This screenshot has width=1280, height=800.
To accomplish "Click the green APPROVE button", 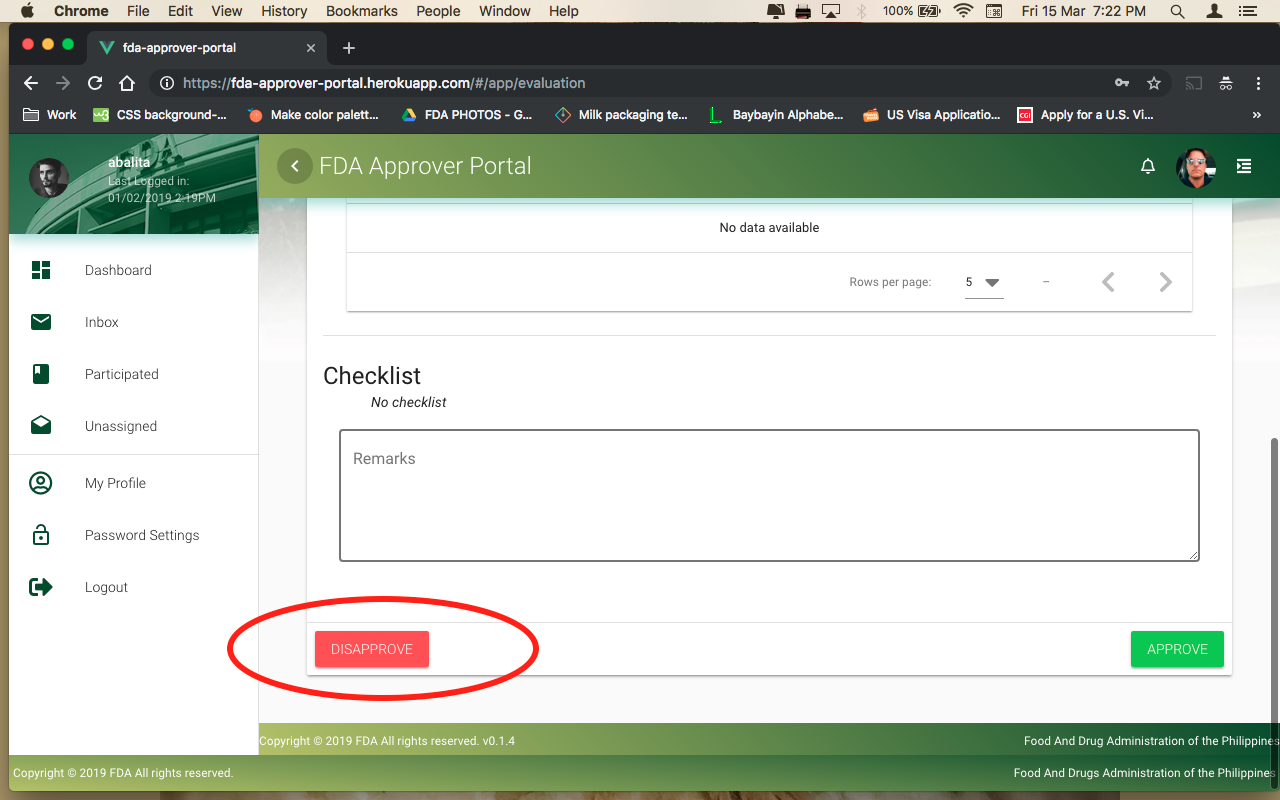I will (x=1177, y=649).
